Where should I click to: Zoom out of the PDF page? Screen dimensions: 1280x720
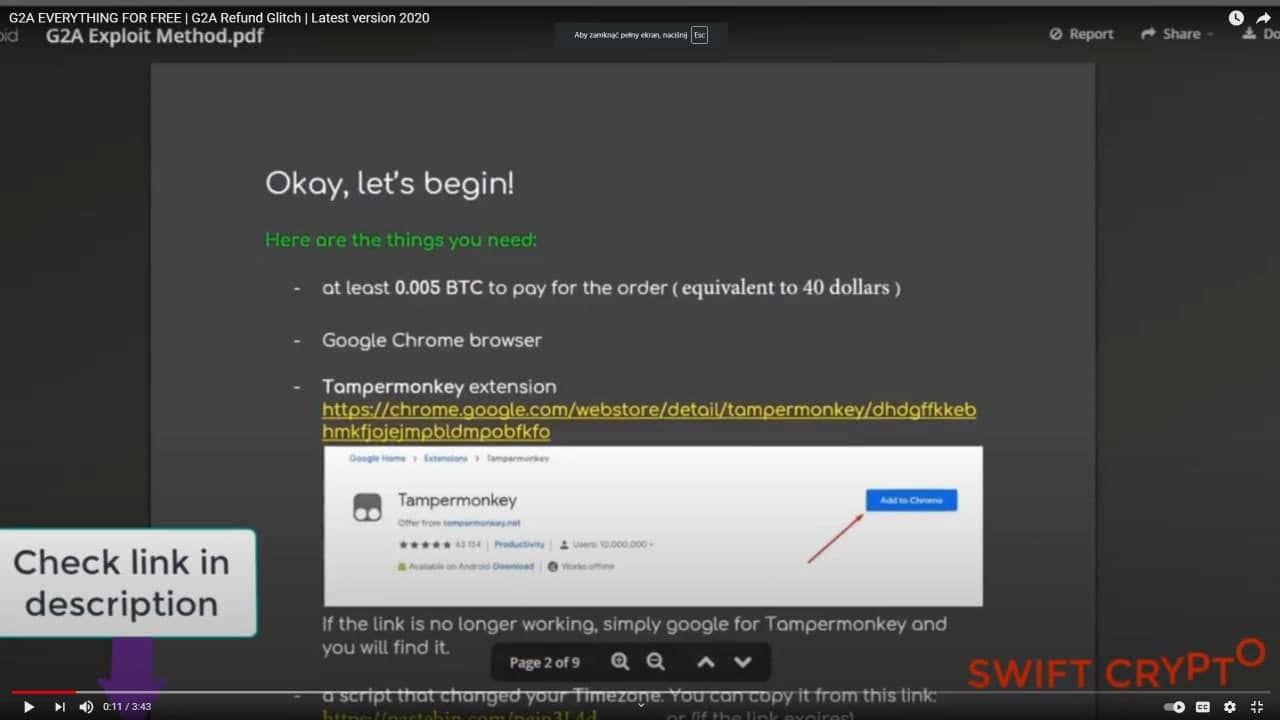click(655, 662)
